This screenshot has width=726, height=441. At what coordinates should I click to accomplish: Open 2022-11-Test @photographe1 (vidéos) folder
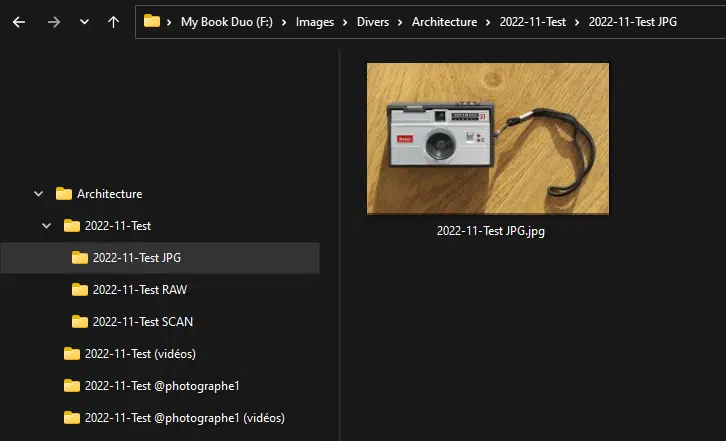pos(185,417)
